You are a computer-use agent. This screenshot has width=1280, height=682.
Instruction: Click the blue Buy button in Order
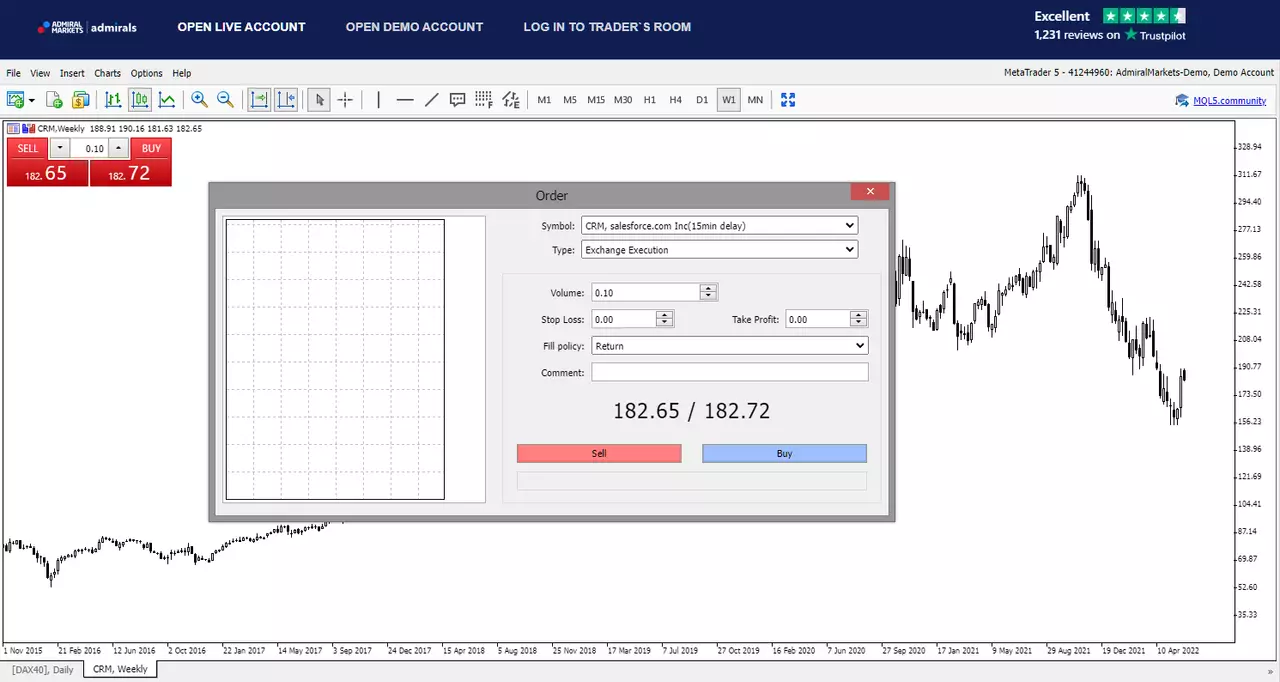pos(785,454)
